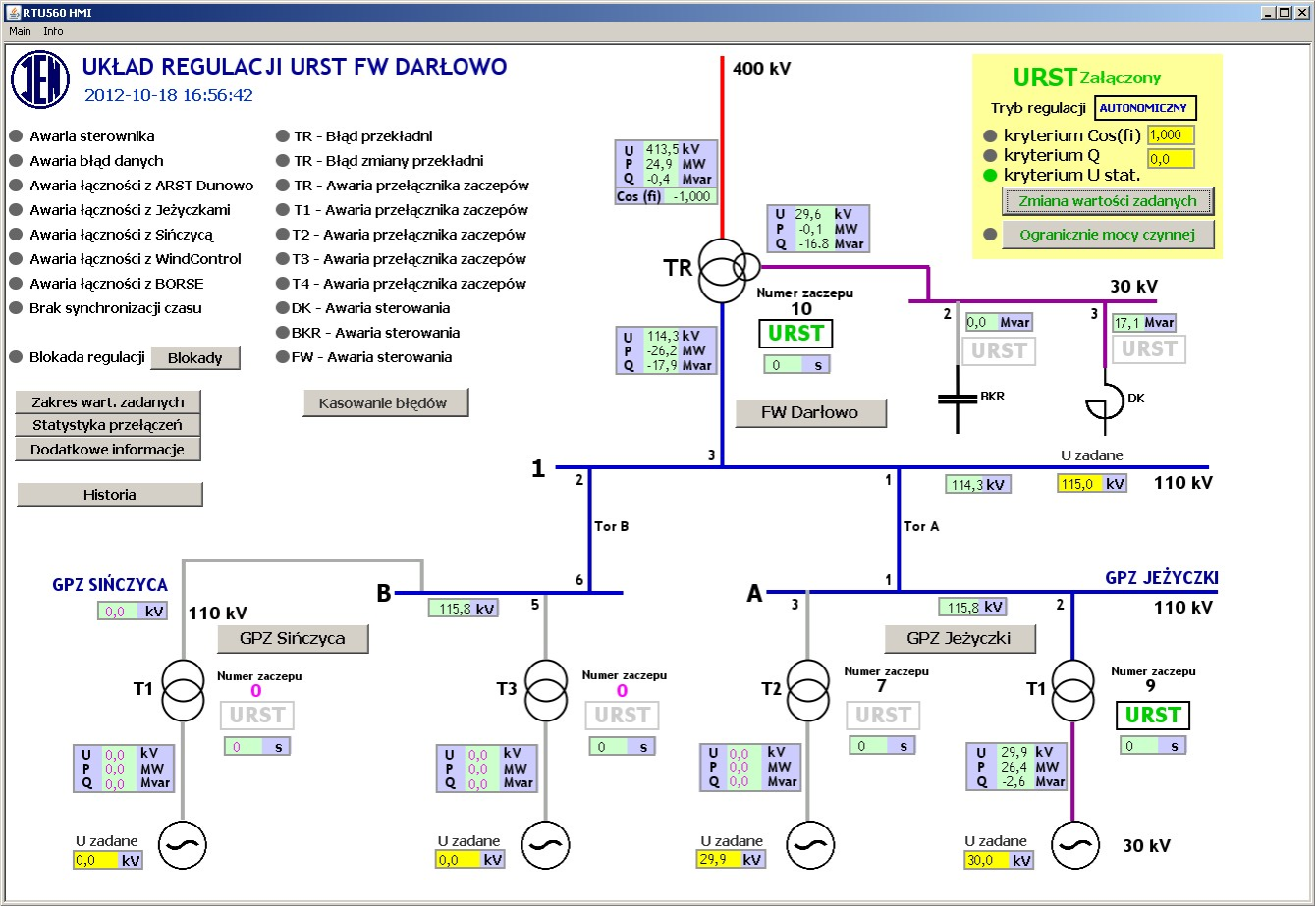Click the GPZ Sińczyca T1 transformer symbol
The height and width of the screenshot is (907, 1316).
click(x=184, y=691)
